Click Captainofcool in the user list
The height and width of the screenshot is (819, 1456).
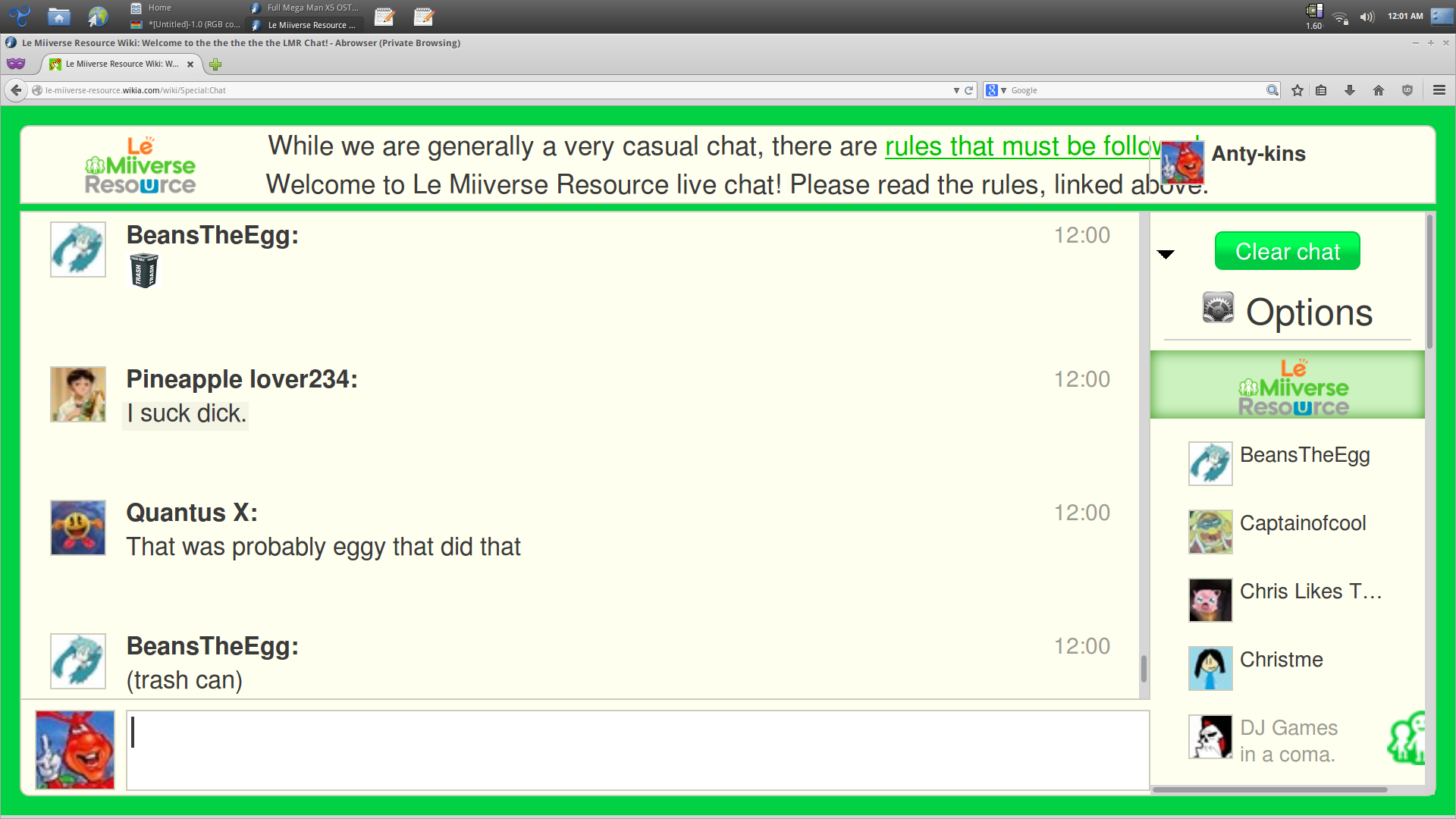[x=1303, y=523]
